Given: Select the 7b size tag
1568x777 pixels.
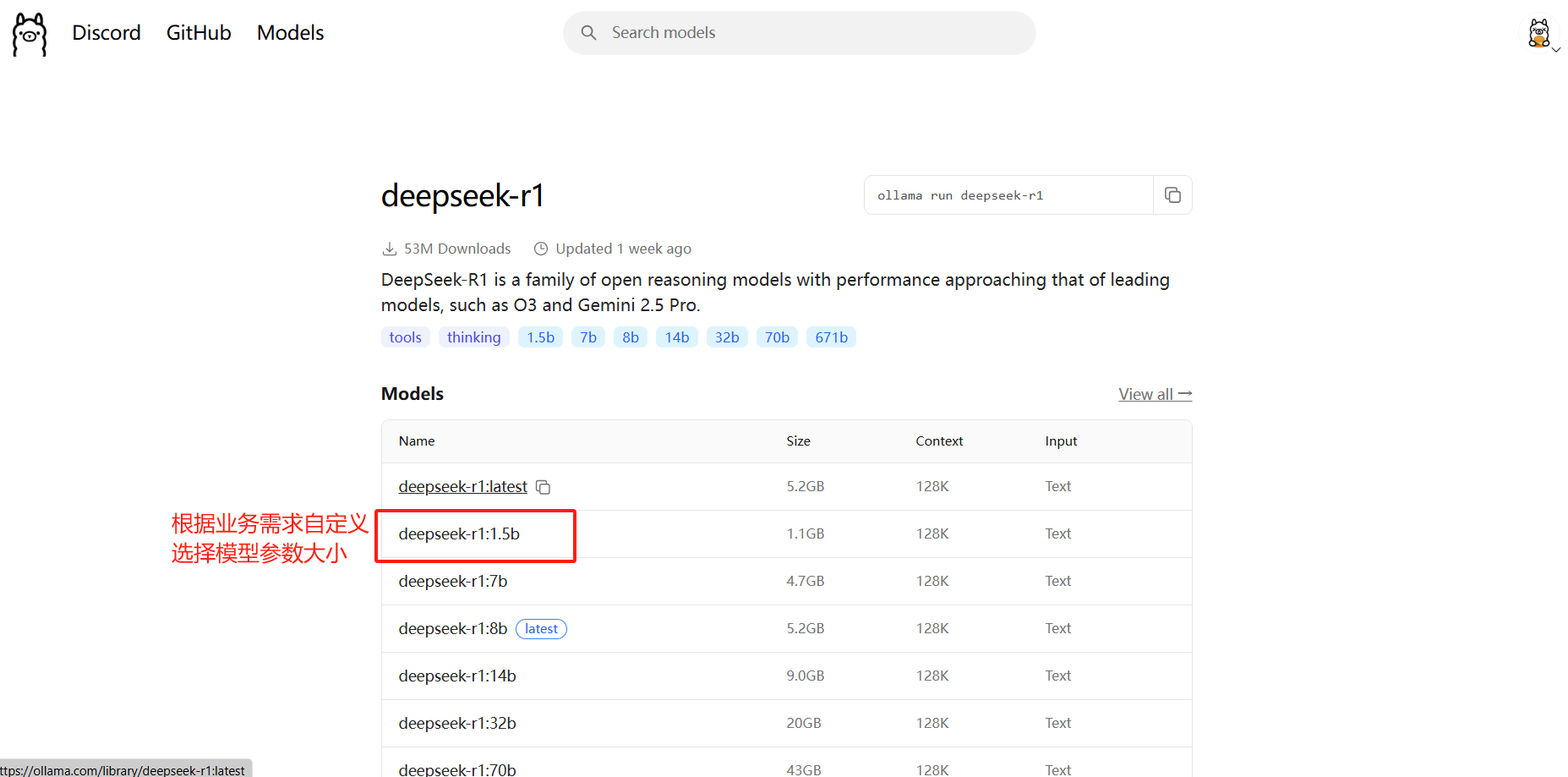Looking at the screenshot, I should pyautogui.click(x=588, y=337).
